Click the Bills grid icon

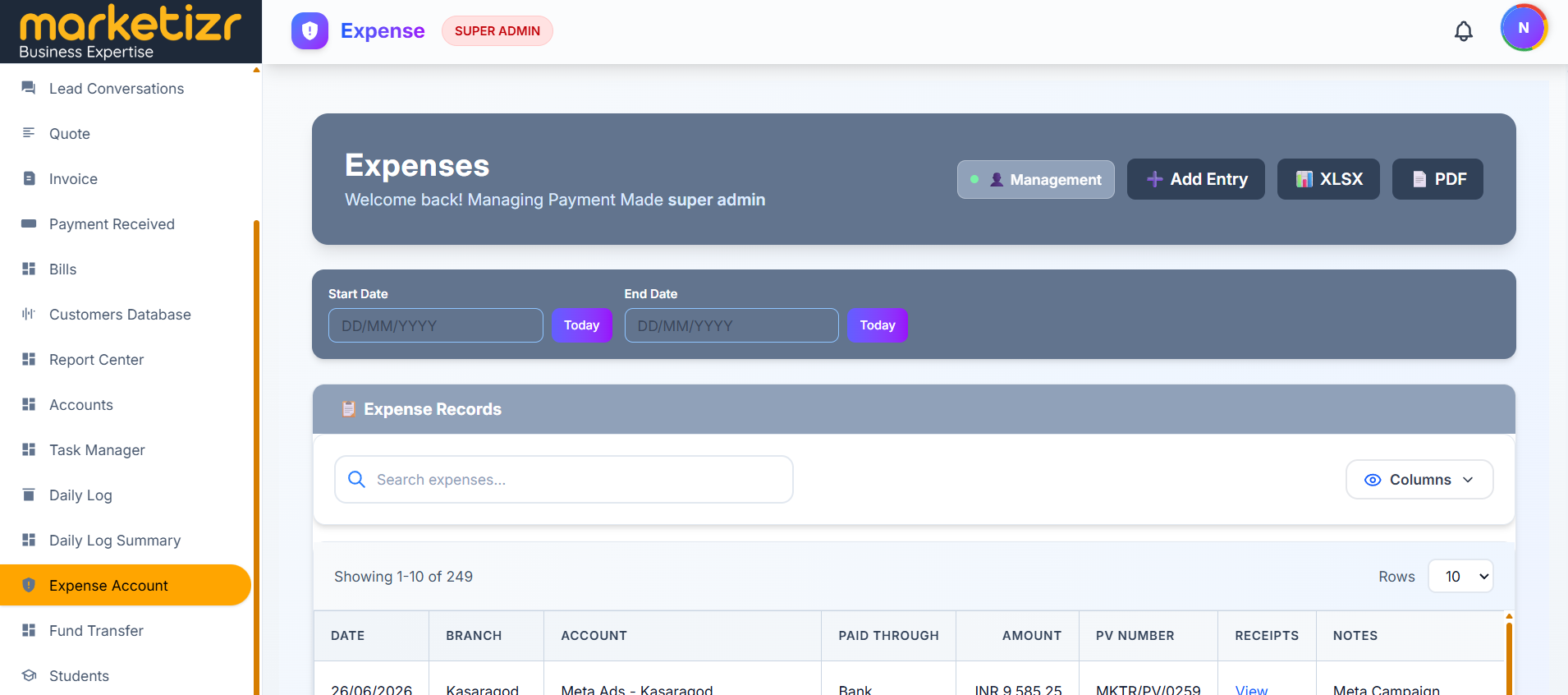pos(29,269)
